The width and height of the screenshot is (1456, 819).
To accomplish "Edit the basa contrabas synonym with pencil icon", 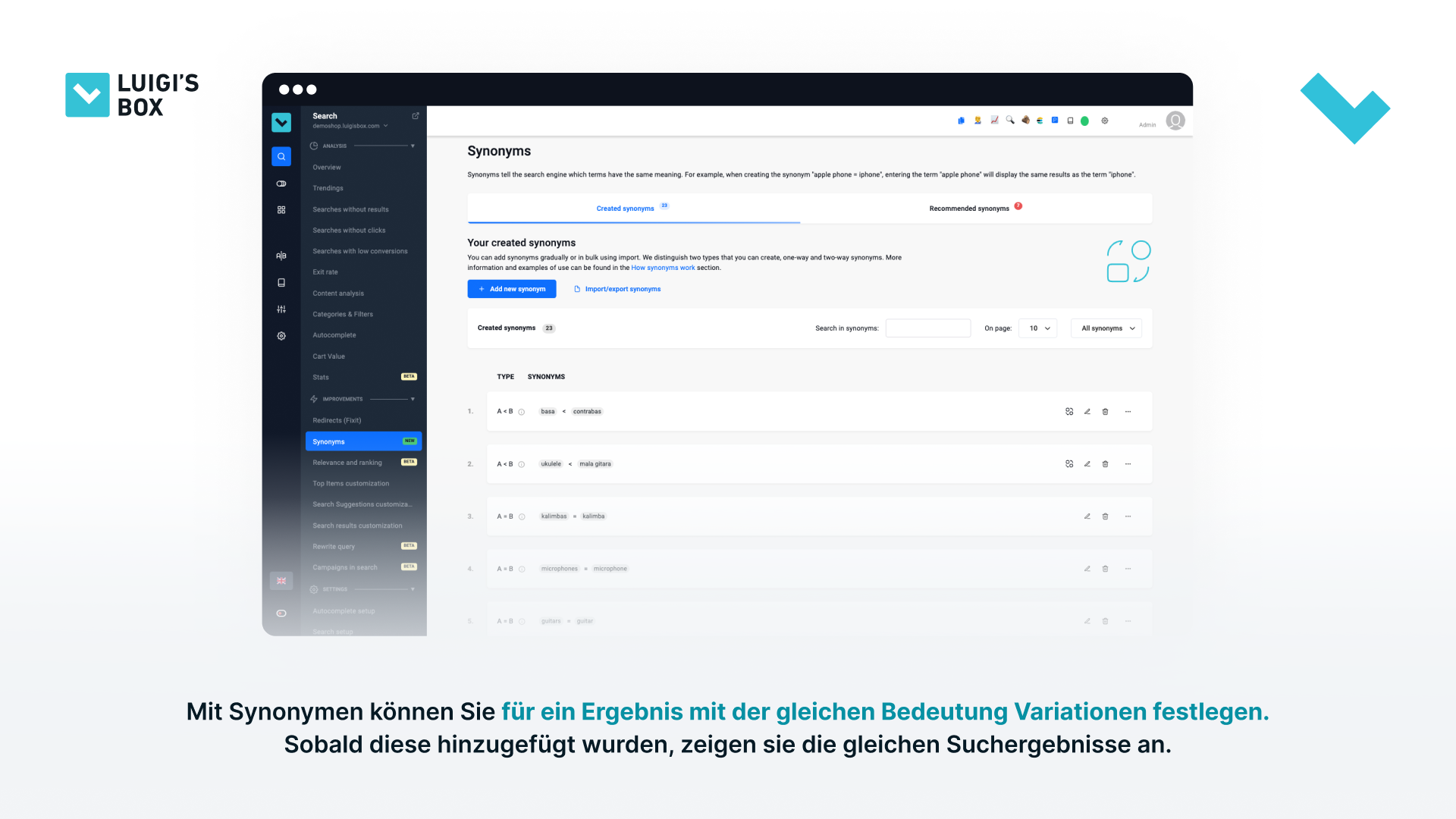I will (x=1087, y=412).
